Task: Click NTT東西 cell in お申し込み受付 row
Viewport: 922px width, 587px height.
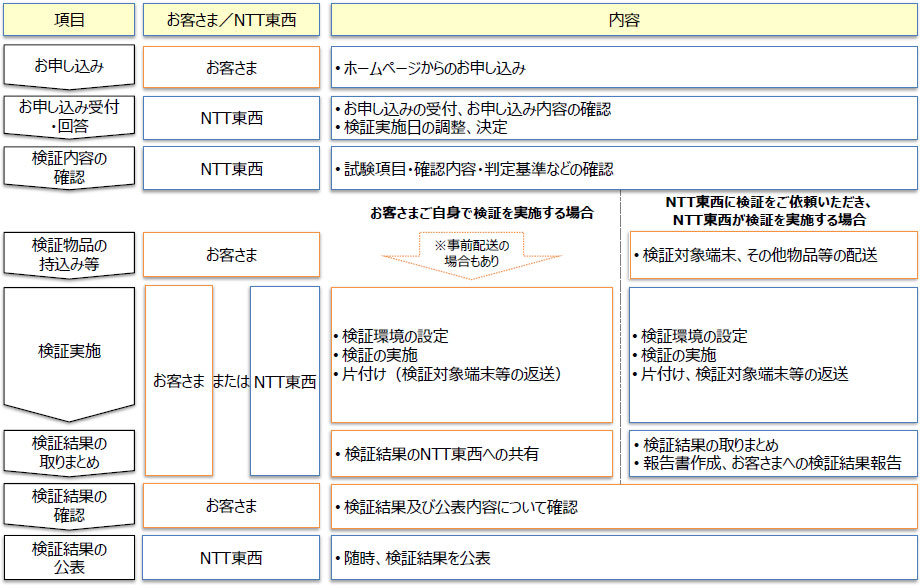Action: point(231,118)
